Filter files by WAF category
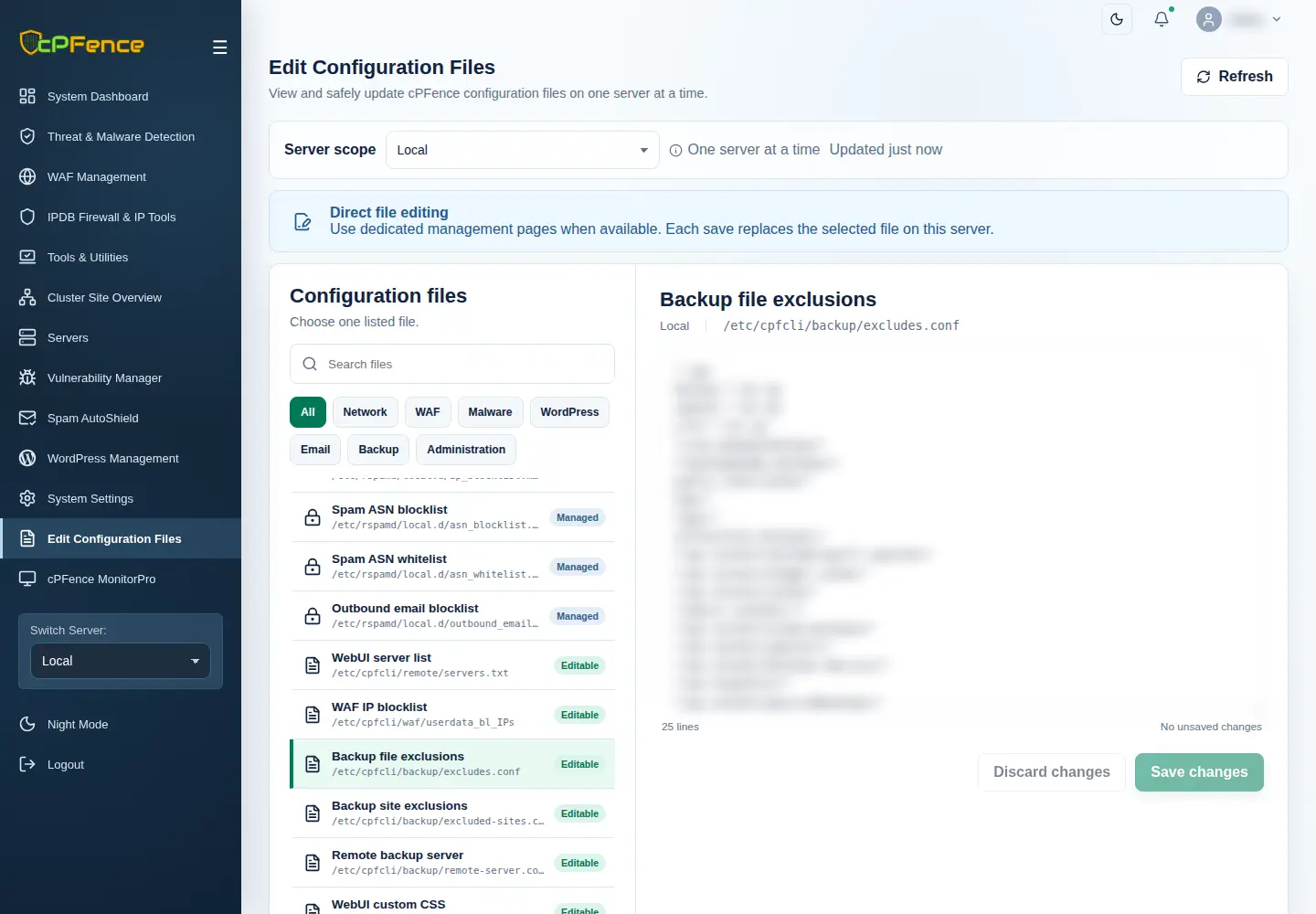 428,412
